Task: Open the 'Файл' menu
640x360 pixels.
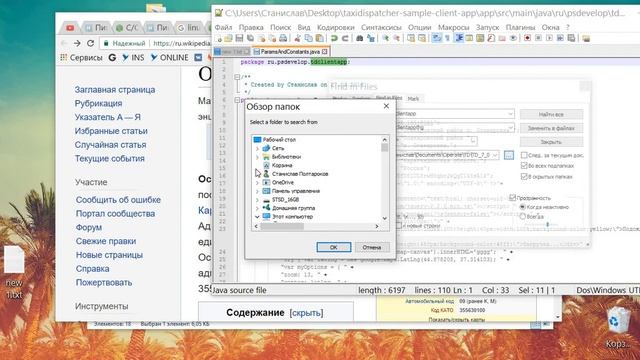Action: click(223, 27)
